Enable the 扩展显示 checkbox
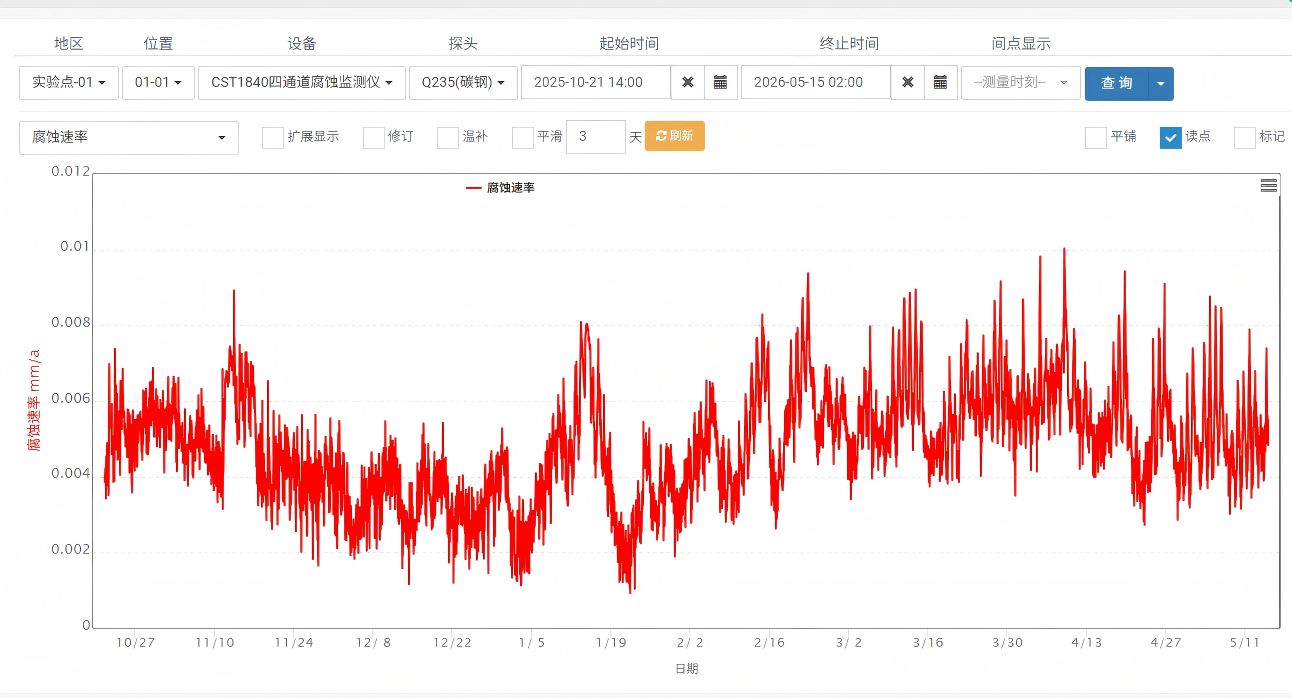This screenshot has height=698, width=1292. (273, 138)
